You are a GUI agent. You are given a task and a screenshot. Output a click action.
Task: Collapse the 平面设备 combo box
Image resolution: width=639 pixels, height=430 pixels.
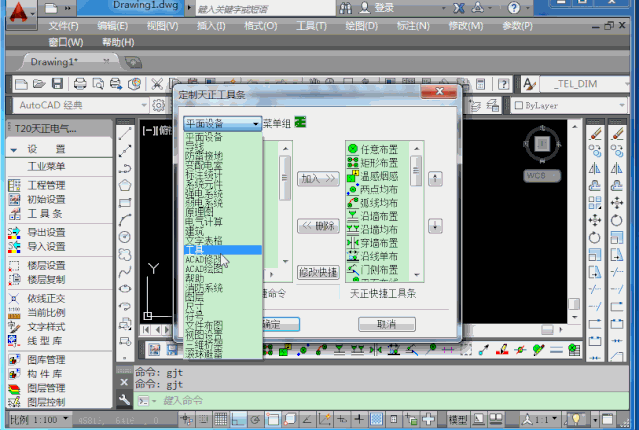coord(256,123)
